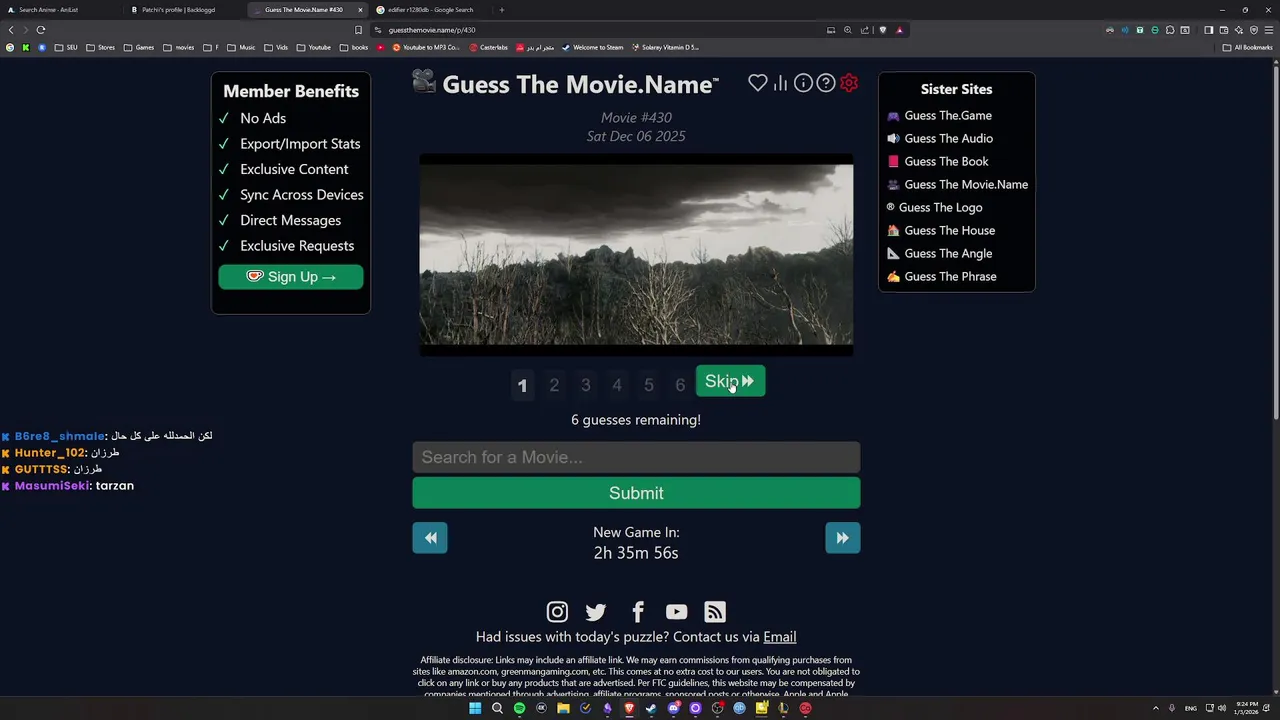Open Youtube to MP3 Converter bookmark
1280x720 pixels.
click(x=426, y=47)
